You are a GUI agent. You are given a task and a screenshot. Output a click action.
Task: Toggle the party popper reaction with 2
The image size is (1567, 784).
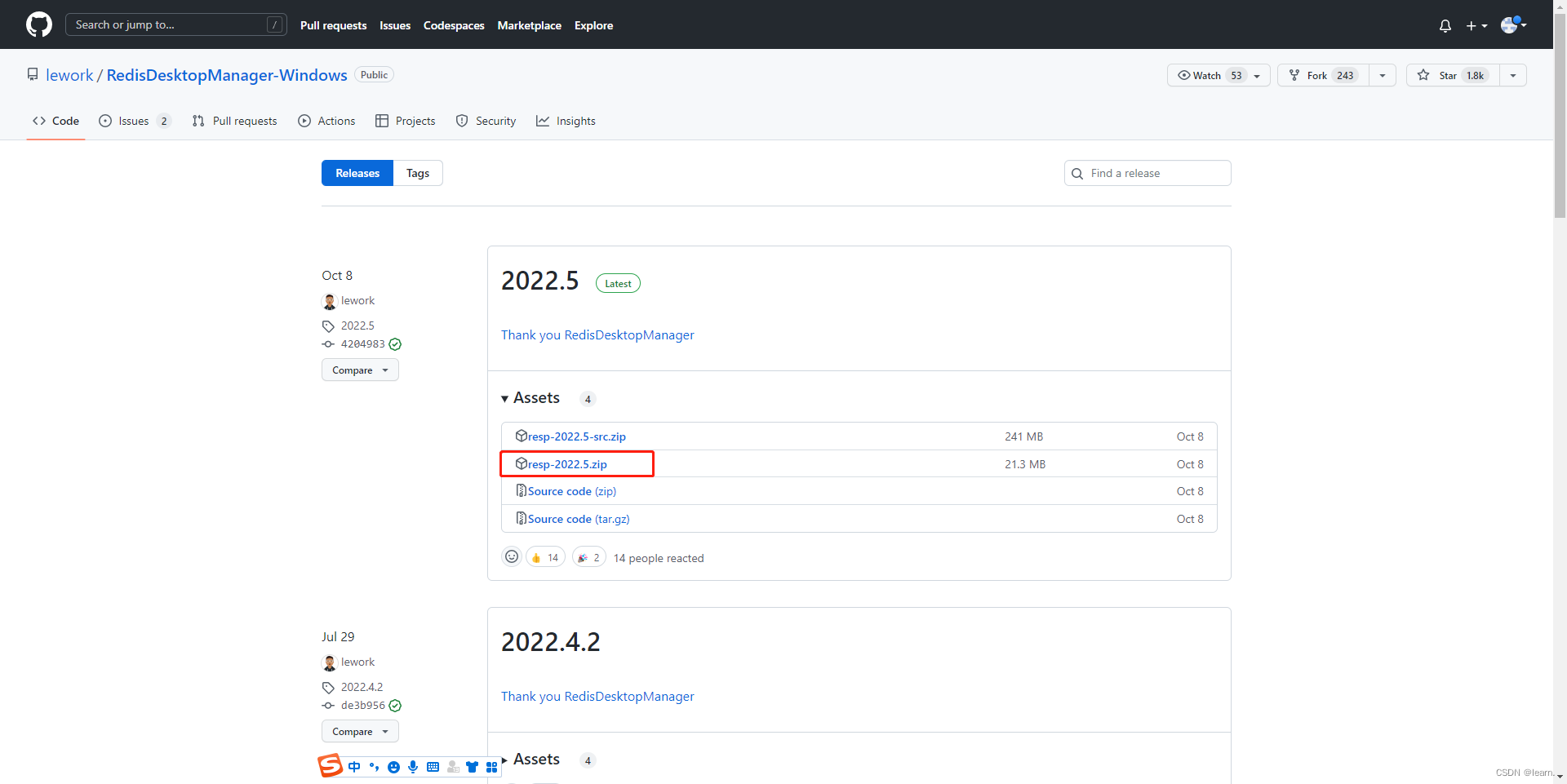tap(589, 557)
